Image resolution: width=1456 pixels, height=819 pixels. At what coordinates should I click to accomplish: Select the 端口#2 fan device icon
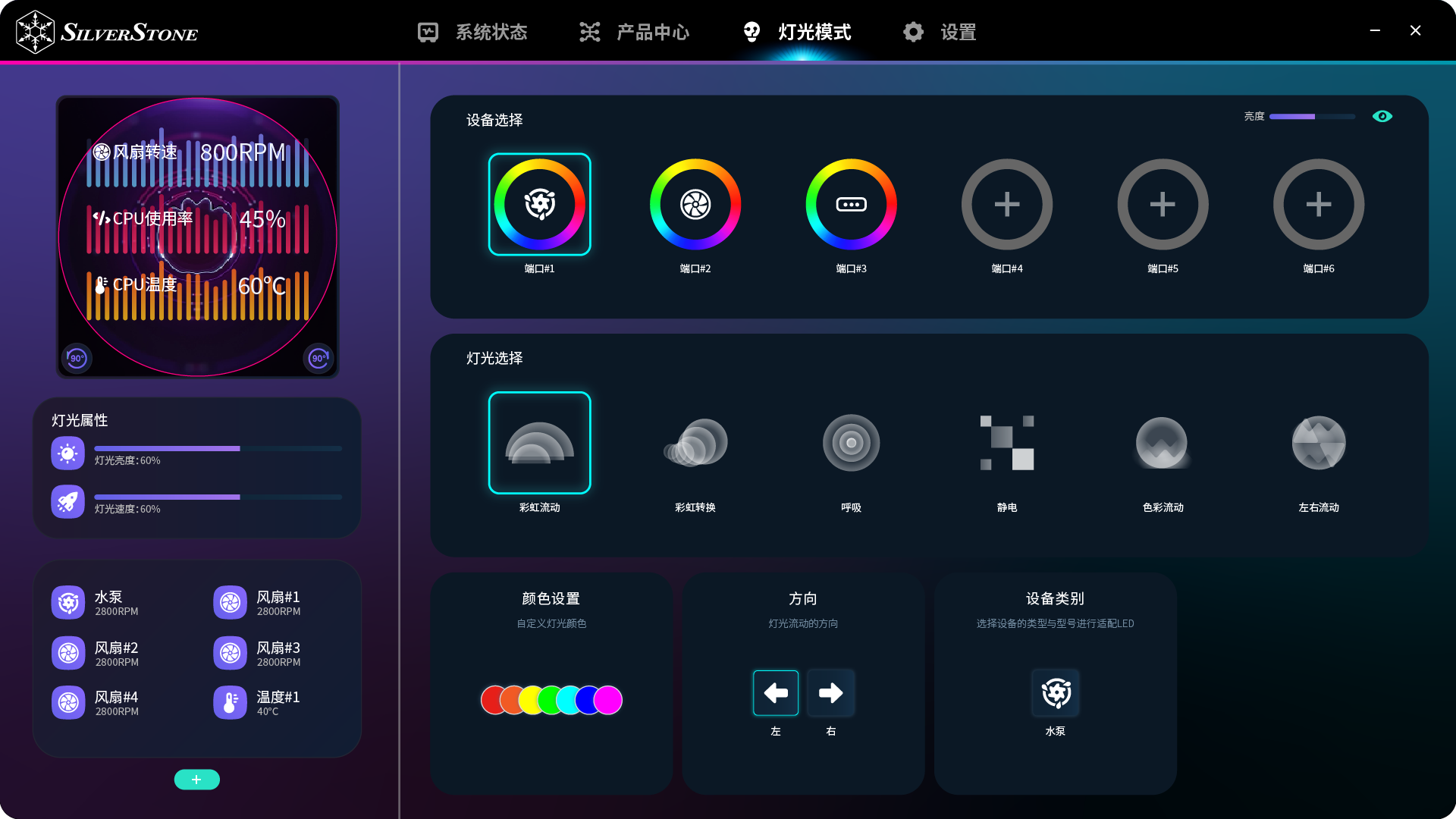[x=695, y=204]
